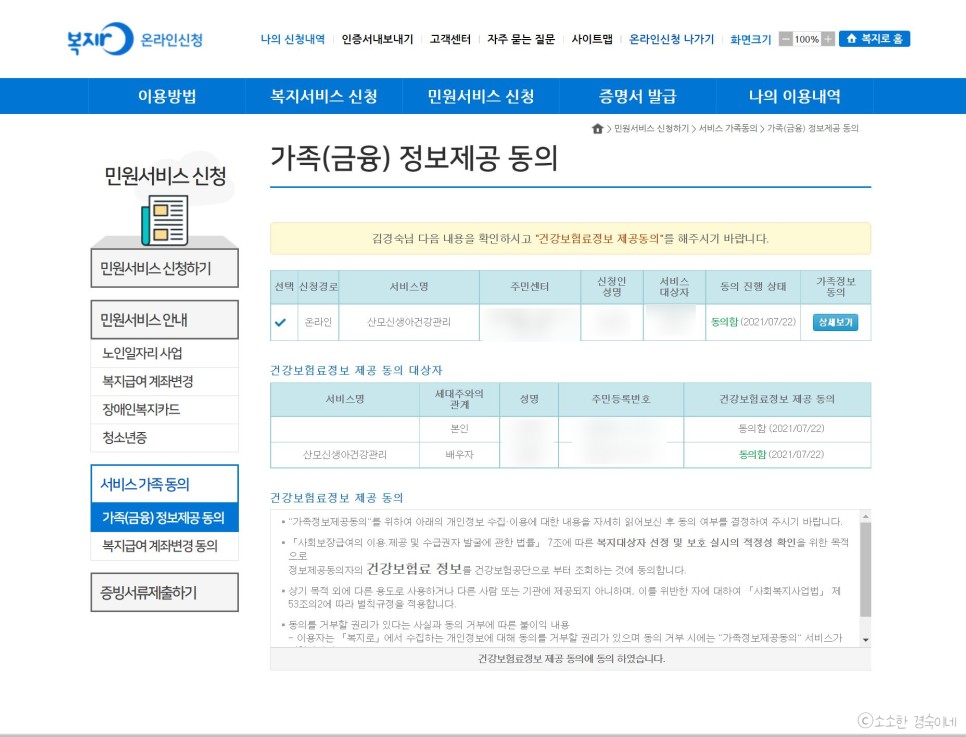Viewport: 966px width, 737px height.
Task: Open 복지급여 계좌변경 동의 sidebar item
Action: pos(164,546)
